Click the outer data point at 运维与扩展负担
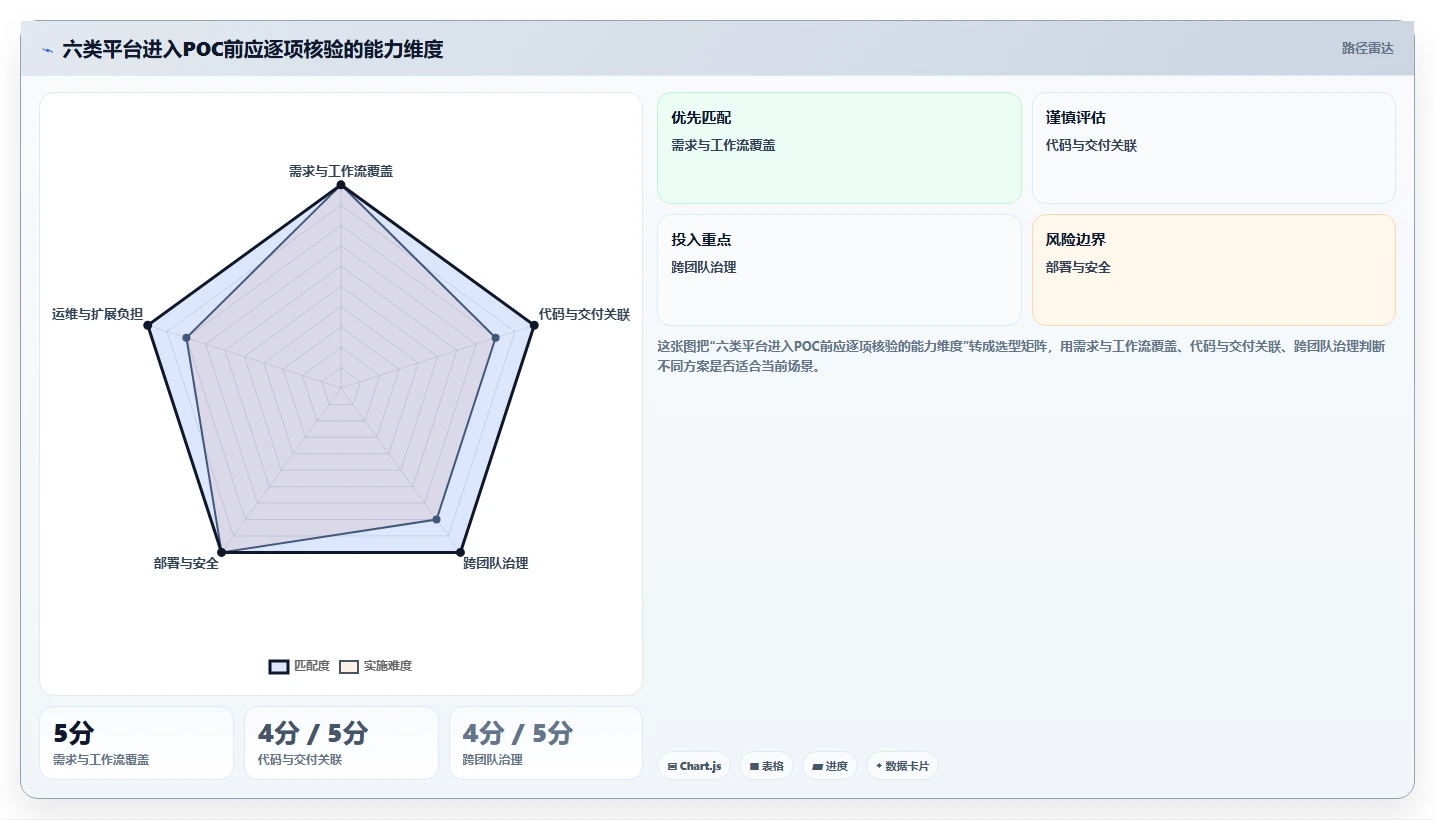 148,325
